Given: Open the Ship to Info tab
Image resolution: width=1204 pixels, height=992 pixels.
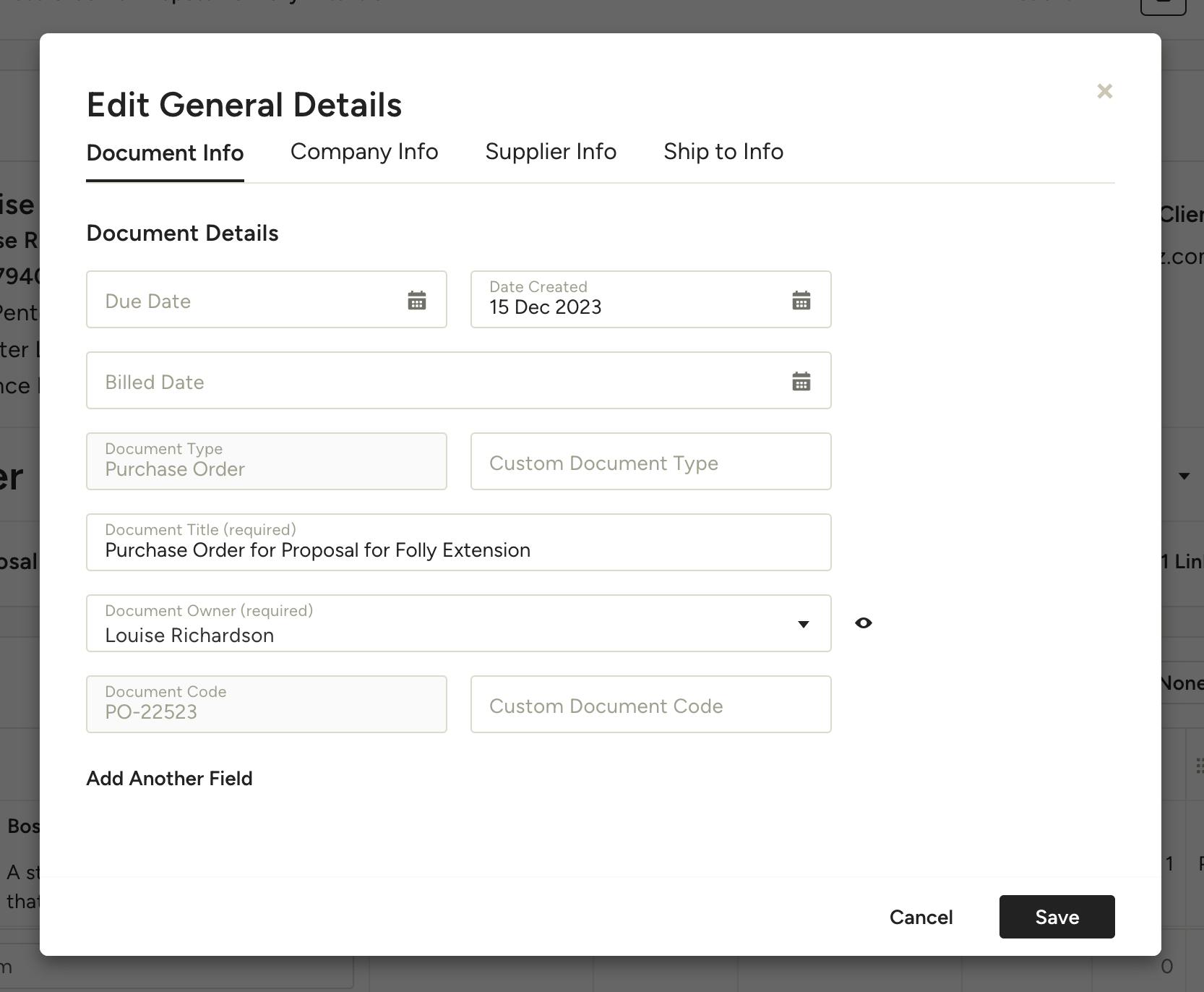Looking at the screenshot, I should [723, 152].
